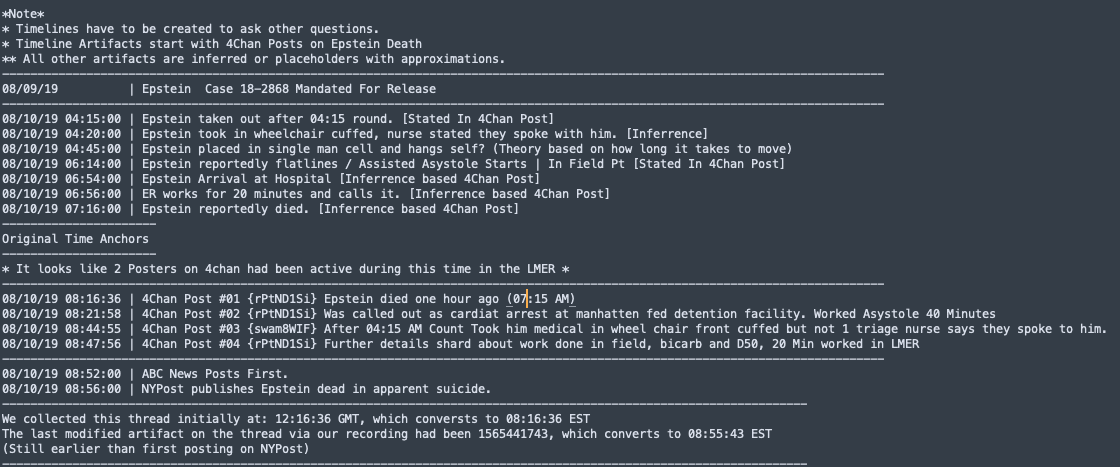Click '(Still earlier than first posting on NYPost)'
This screenshot has height=467, width=1120.
pos(156,449)
